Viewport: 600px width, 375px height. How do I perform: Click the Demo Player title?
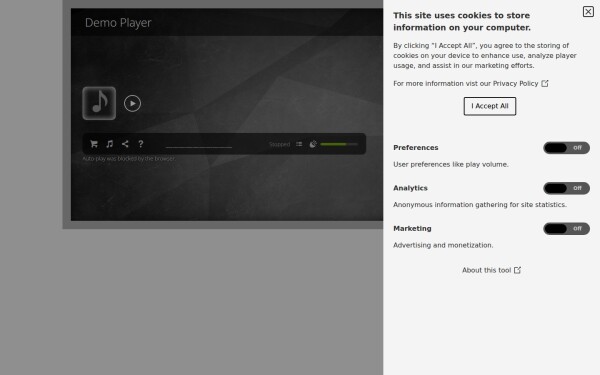click(118, 23)
